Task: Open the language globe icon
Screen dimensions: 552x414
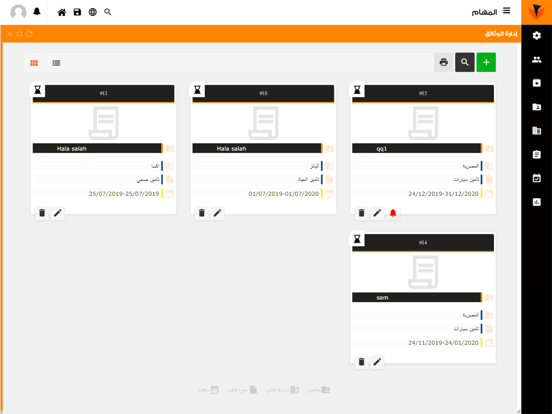Action: tap(93, 12)
